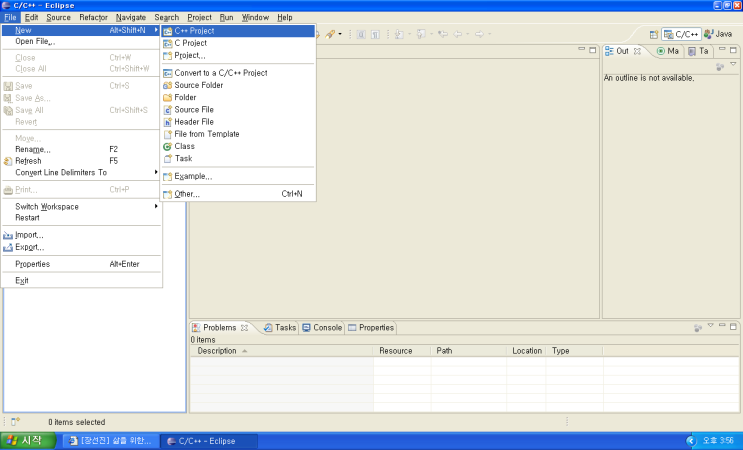The image size is (743, 450).
Task: Open the Previous Annotation dropdown arrow
Action: pos(431,34)
